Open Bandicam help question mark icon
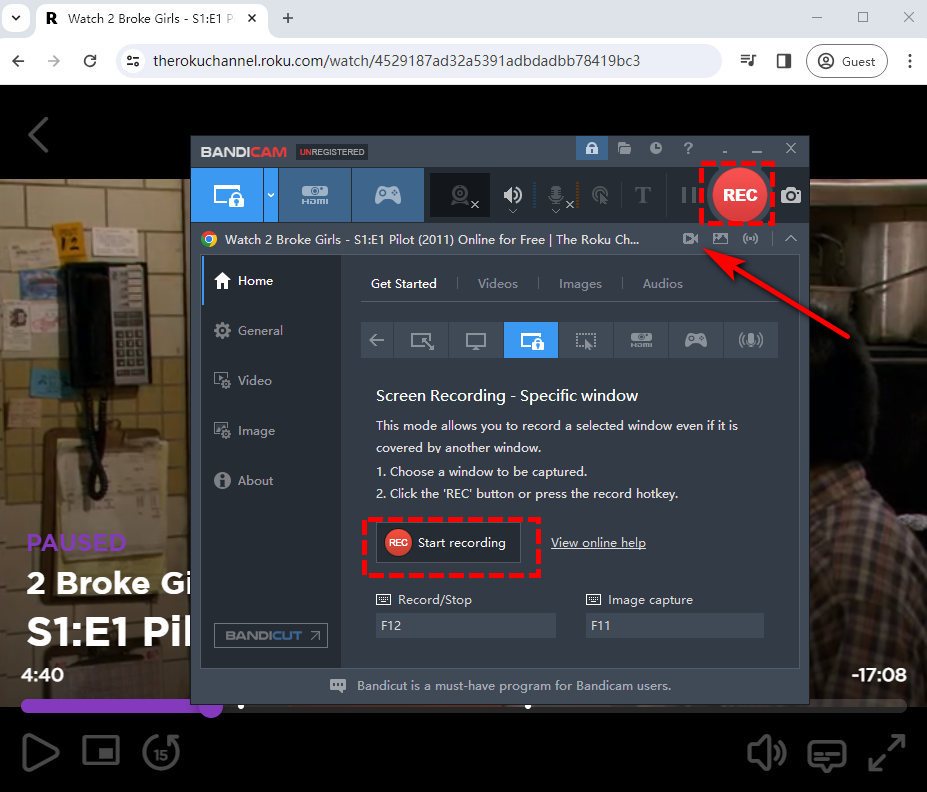The height and width of the screenshot is (792, 927). pyautogui.click(x=688, y=148)
